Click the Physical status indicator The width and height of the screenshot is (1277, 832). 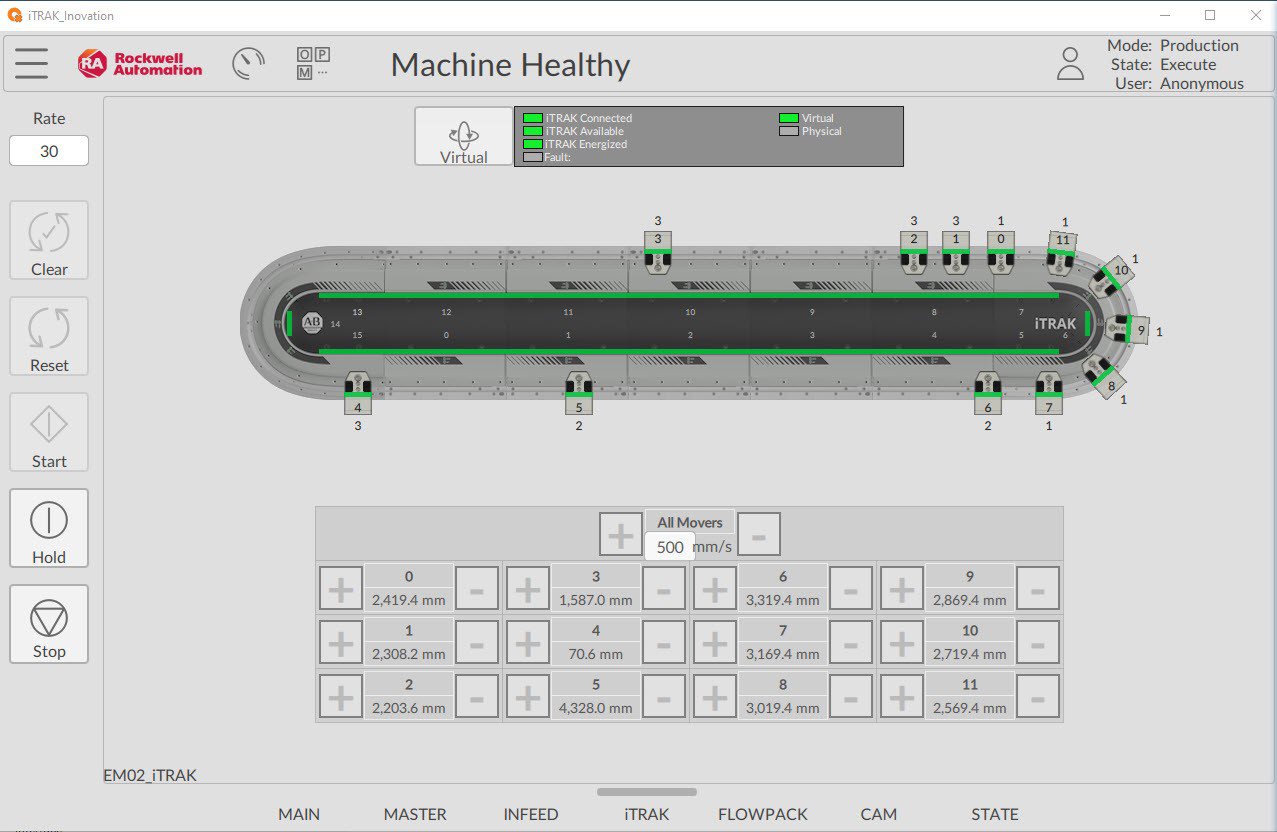788,131
